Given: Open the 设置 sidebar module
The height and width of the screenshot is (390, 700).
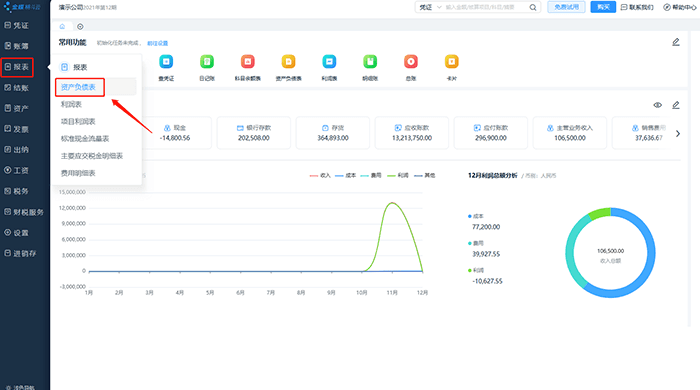Looking at the screenshot, I should click(17, 232).
